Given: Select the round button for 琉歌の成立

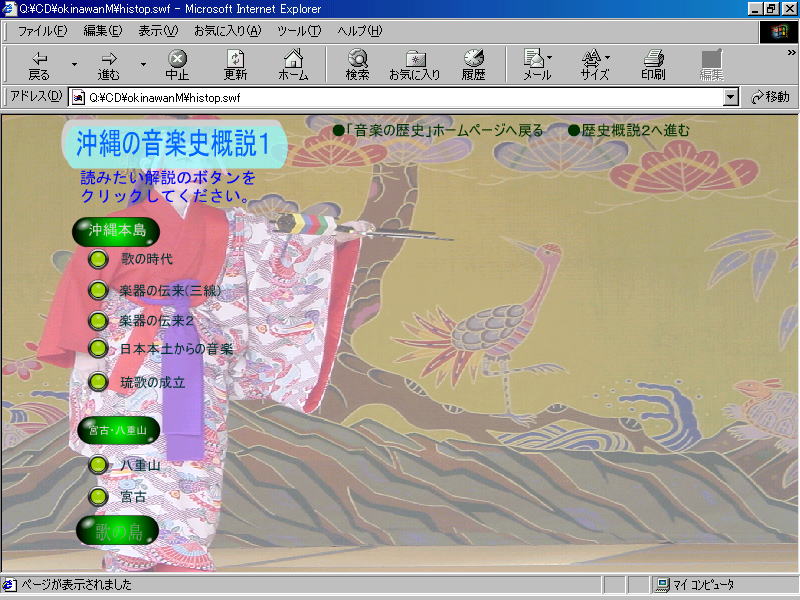Looking at the screenshot, I should pyautogui.click(x=98, y=382).
